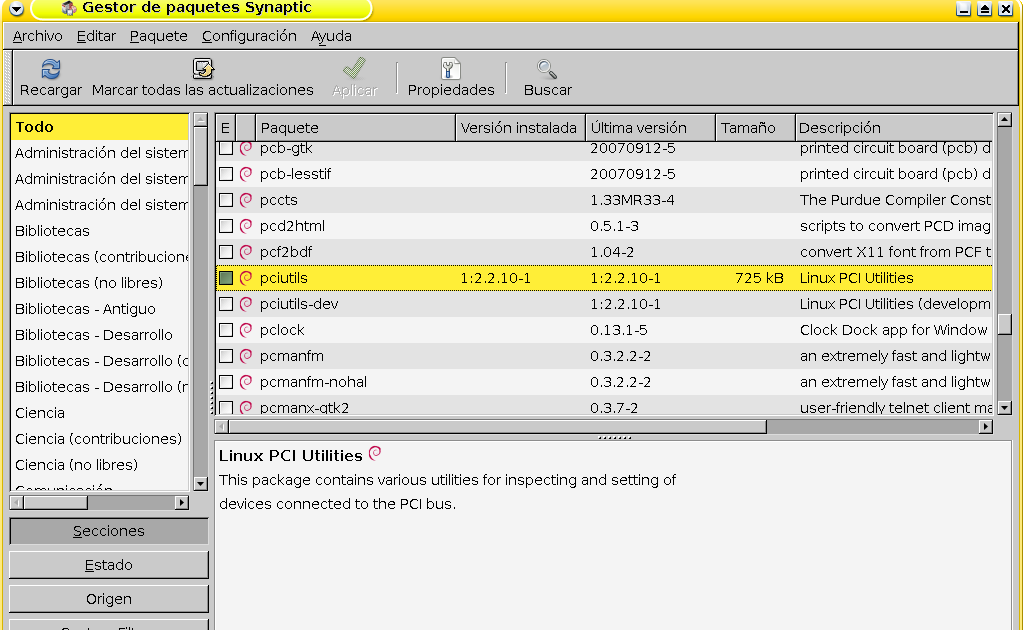Sort by Versión instalada column header

click(520, 128)
